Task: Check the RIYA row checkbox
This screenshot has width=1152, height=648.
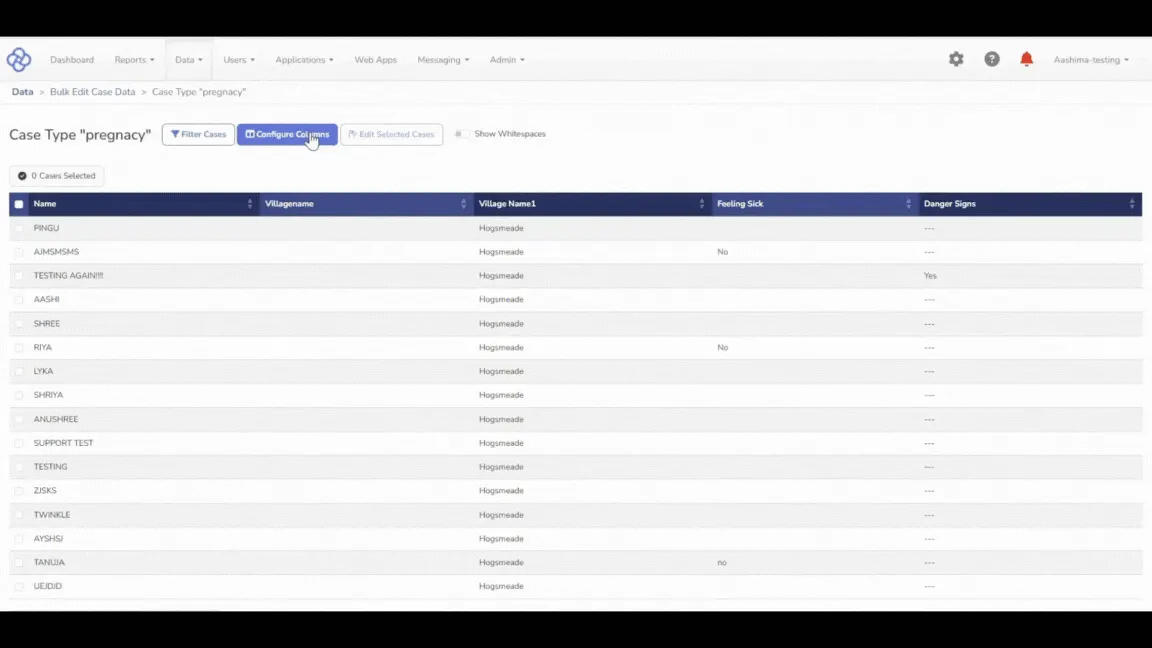Action: coord(19,348)
